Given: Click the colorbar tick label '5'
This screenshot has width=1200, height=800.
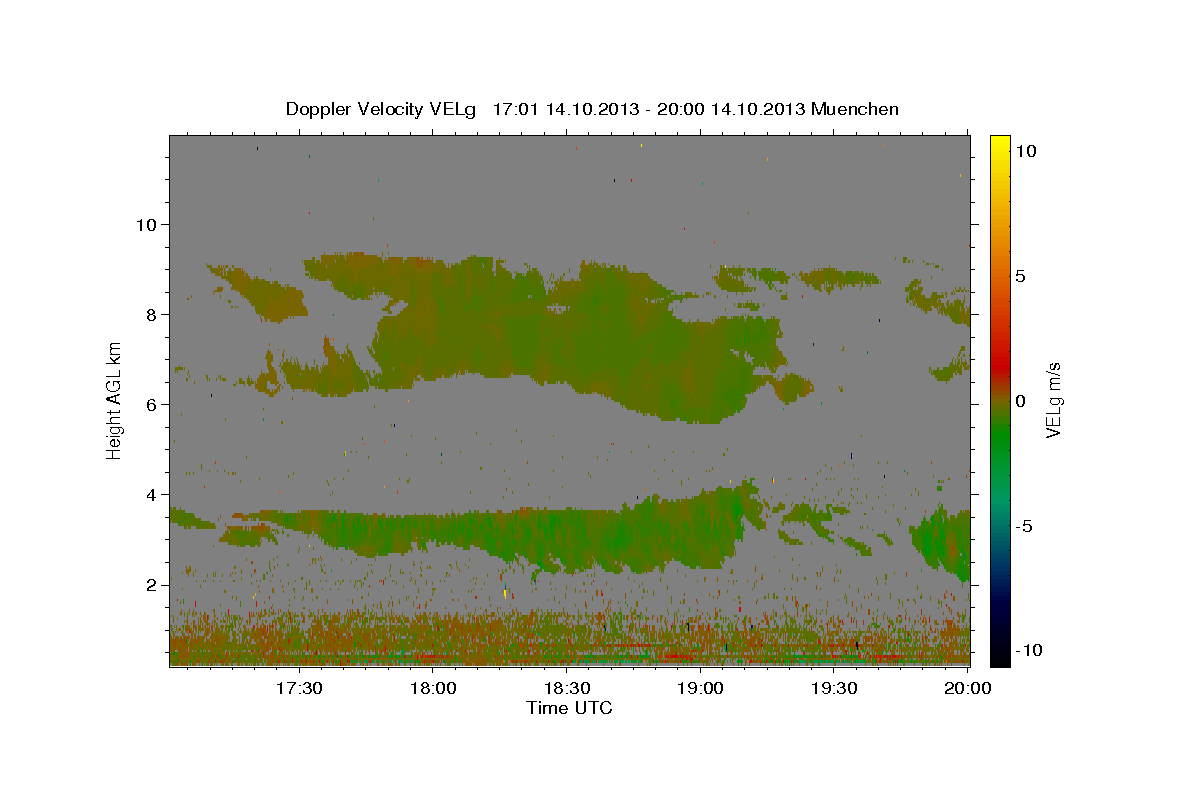Looking at the screenshot, I should coord(1020,276).
